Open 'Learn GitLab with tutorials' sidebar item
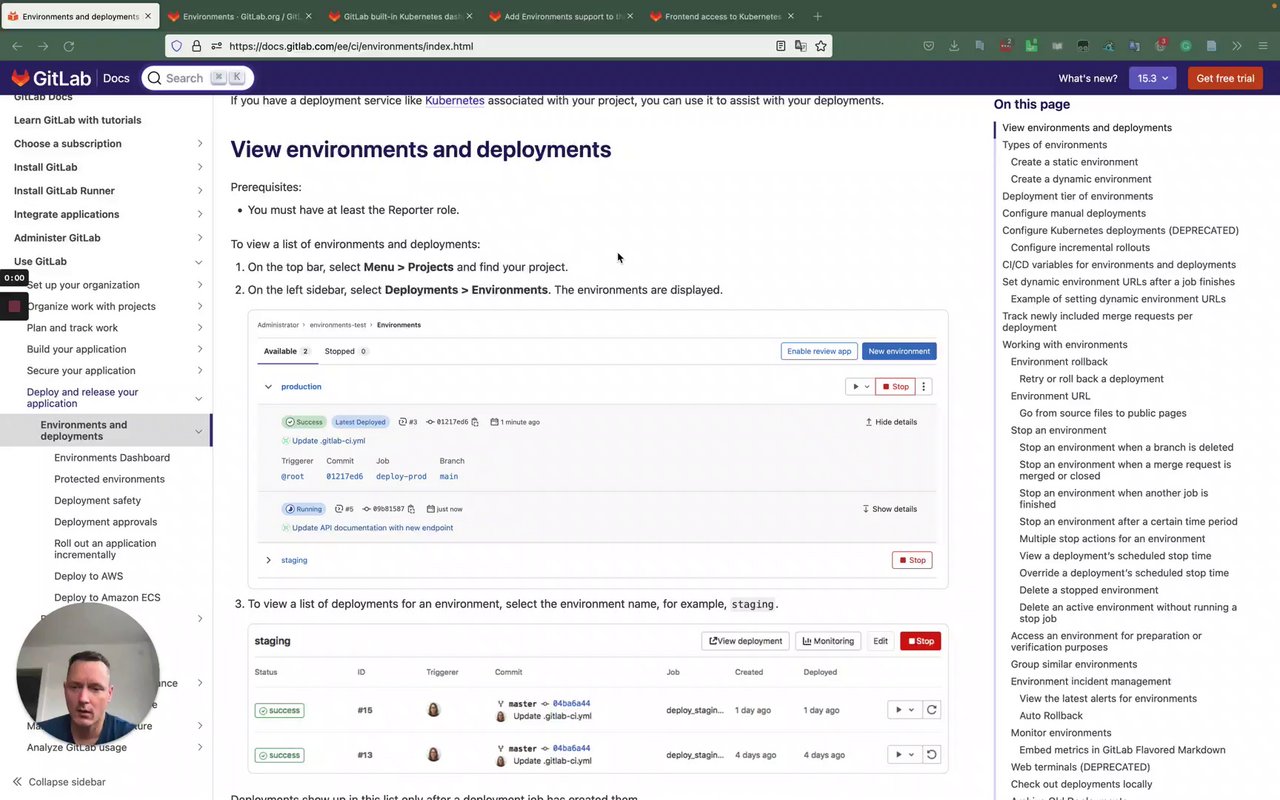Image resolution: width=1280 pixels, height=800 pixels. coord(78,120)
